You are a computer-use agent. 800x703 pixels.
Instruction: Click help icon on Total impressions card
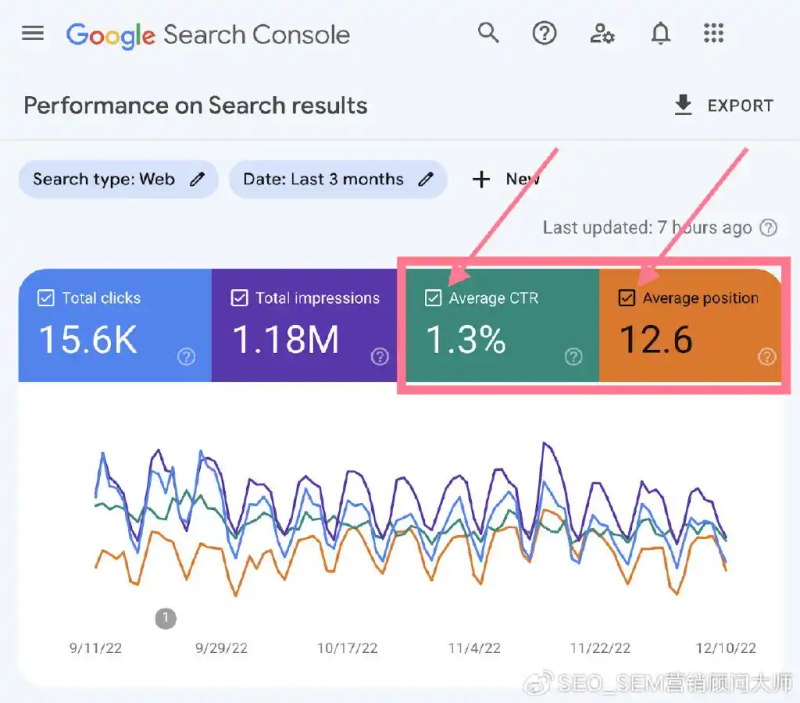point(380,357)
